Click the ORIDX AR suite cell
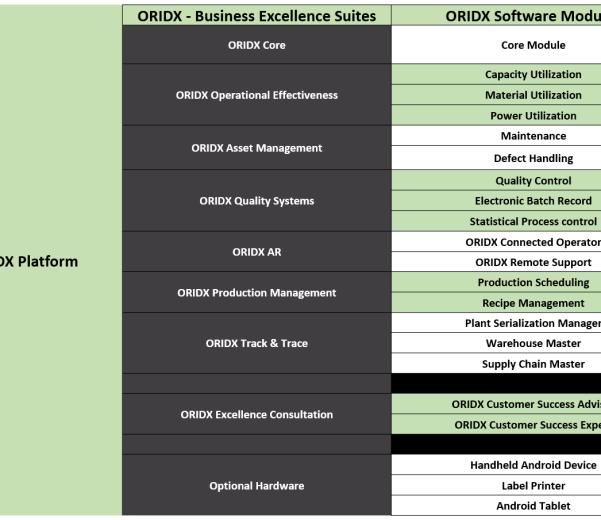Screen dimensions: 601x520 point(256,252)
